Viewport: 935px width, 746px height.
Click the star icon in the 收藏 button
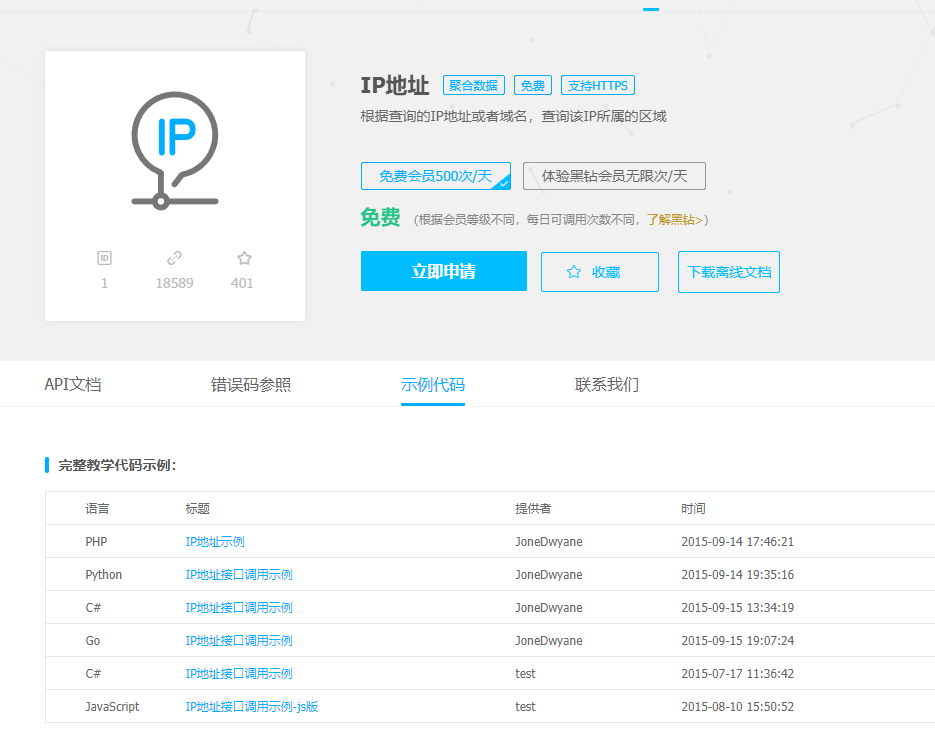[574, 272]
